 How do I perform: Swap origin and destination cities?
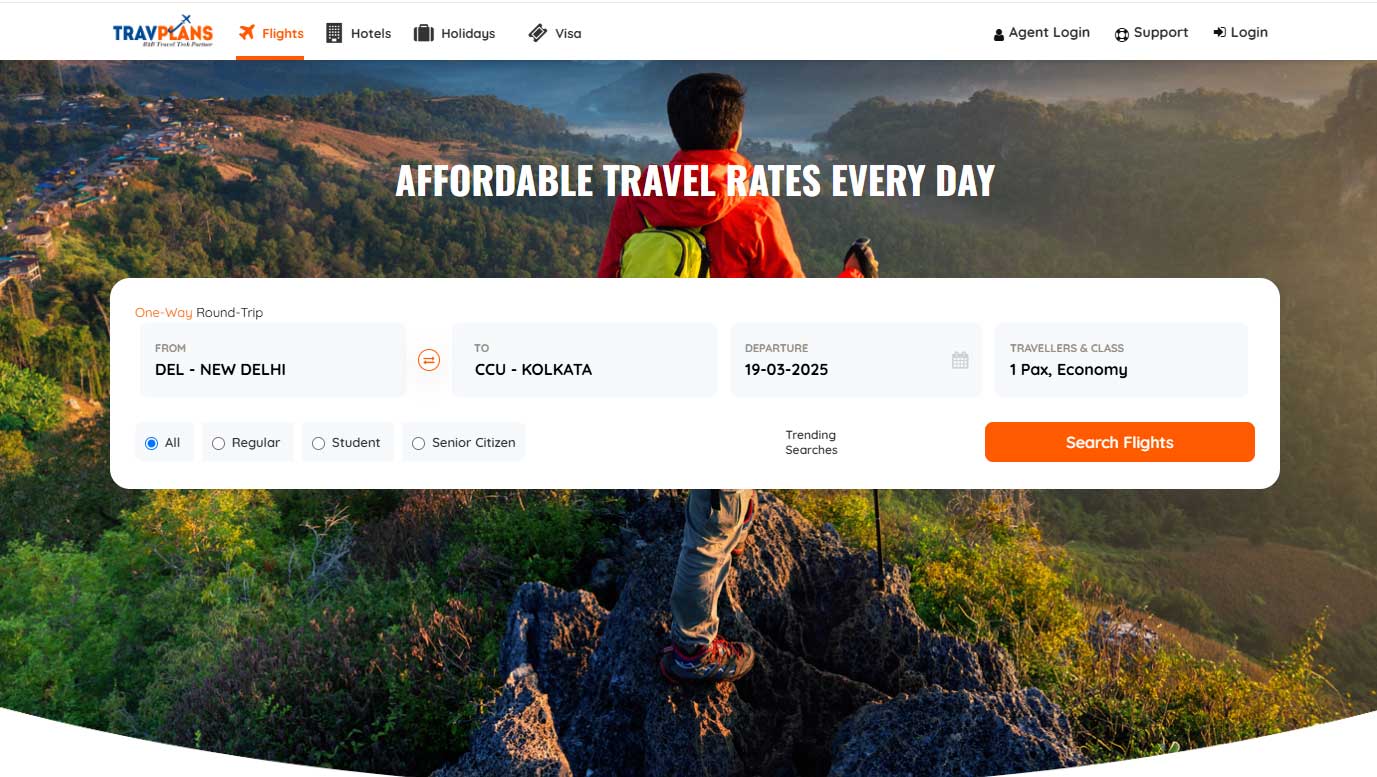(429, 360)
